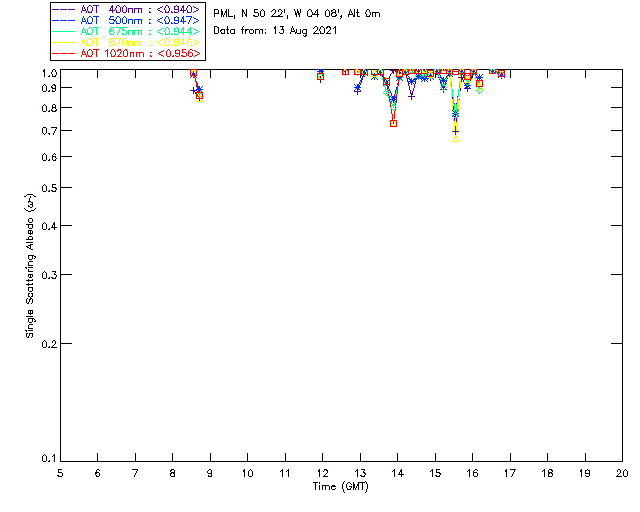Click the y-axis tick label '0.5'

49,188
